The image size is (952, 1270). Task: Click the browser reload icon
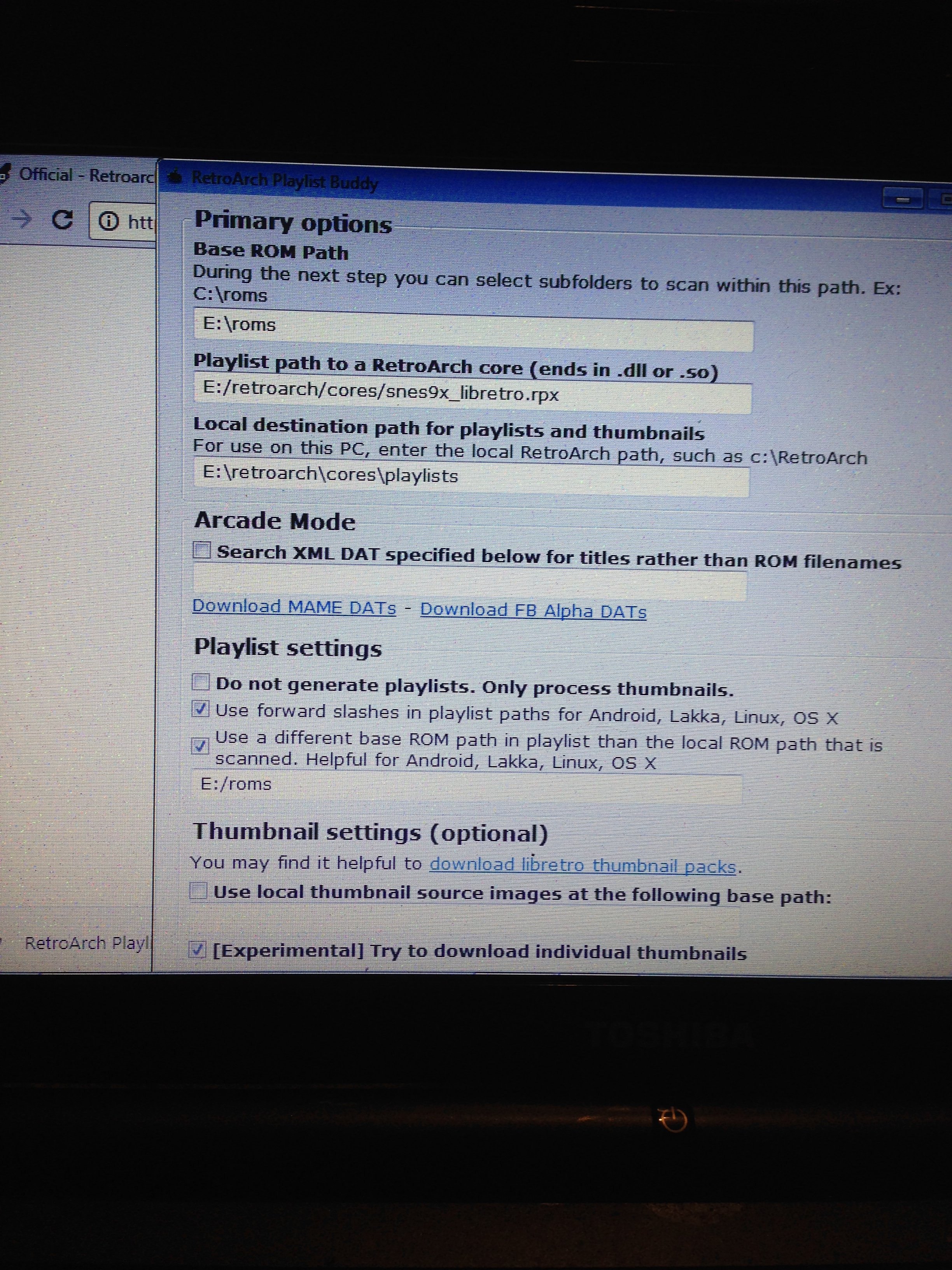point(62,219)
